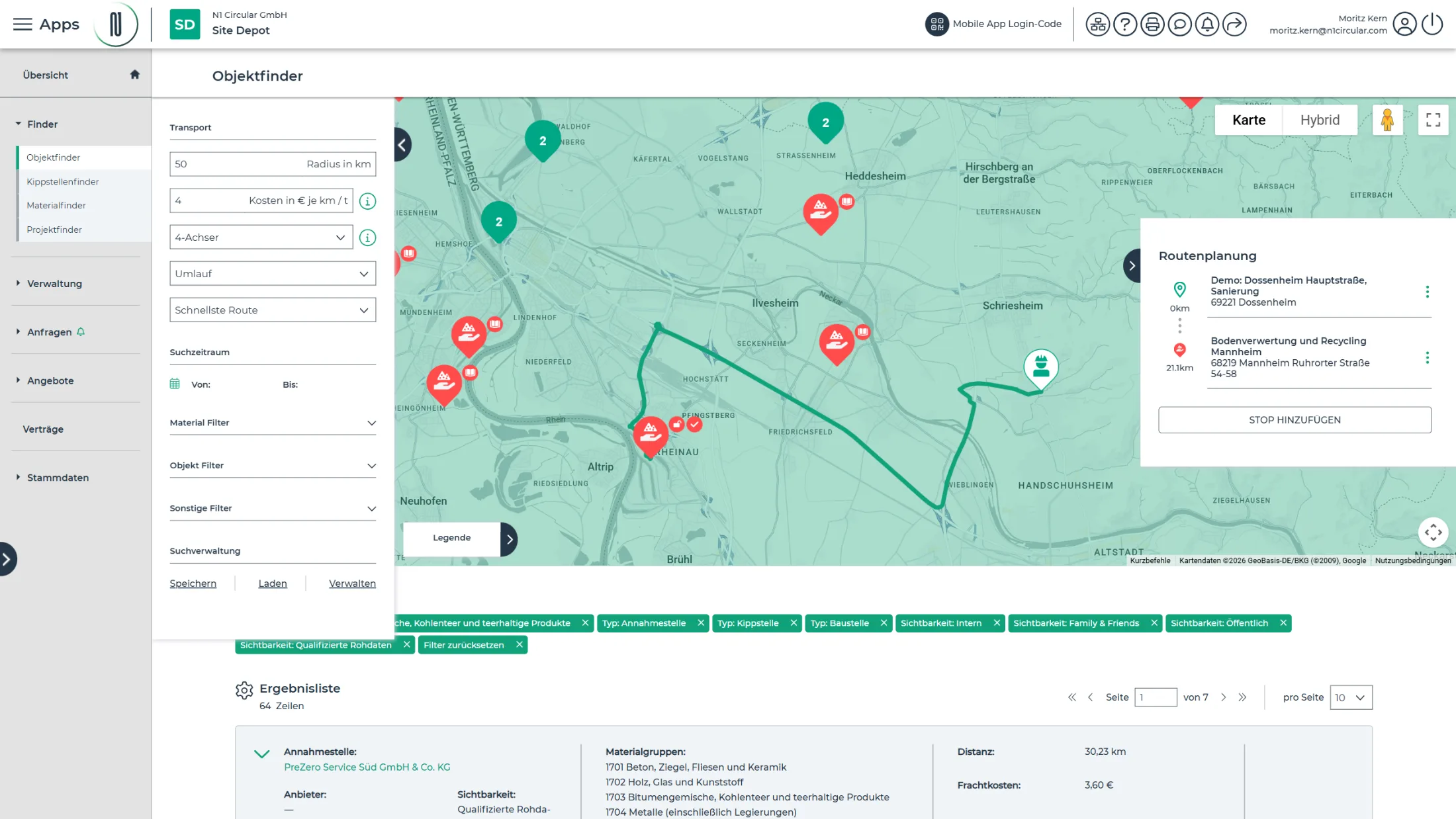Click the info icon beside 4-Achser

point(367,237)
